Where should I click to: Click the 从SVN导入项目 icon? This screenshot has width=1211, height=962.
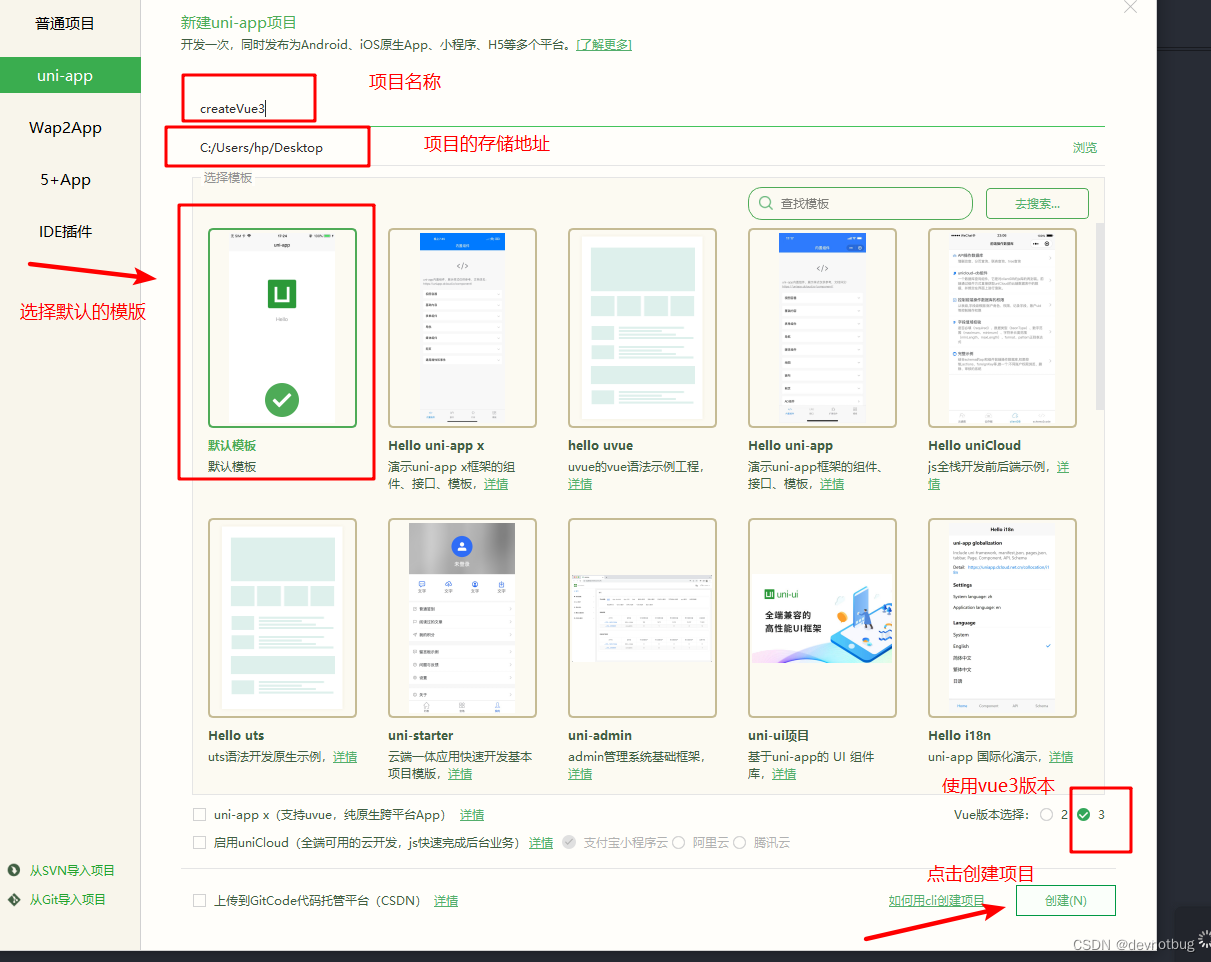[x=14, y=871]
